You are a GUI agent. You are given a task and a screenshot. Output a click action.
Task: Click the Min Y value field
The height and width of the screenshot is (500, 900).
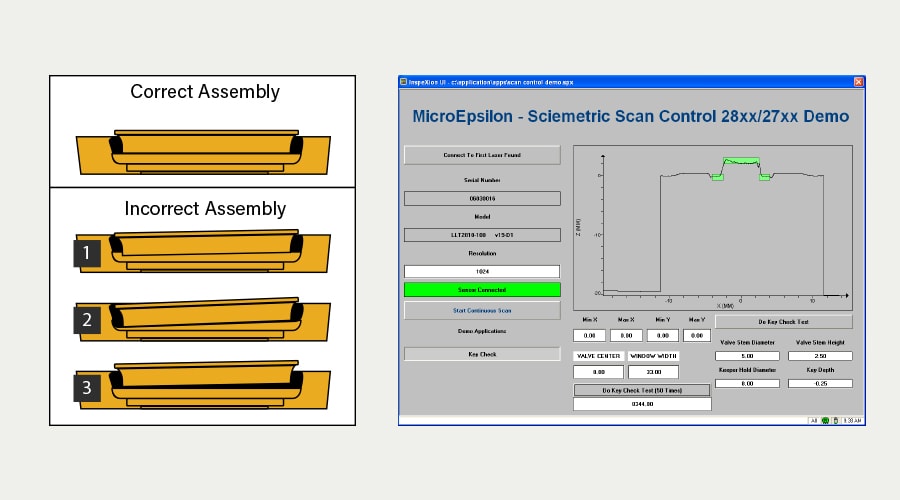tap(663, 336)
